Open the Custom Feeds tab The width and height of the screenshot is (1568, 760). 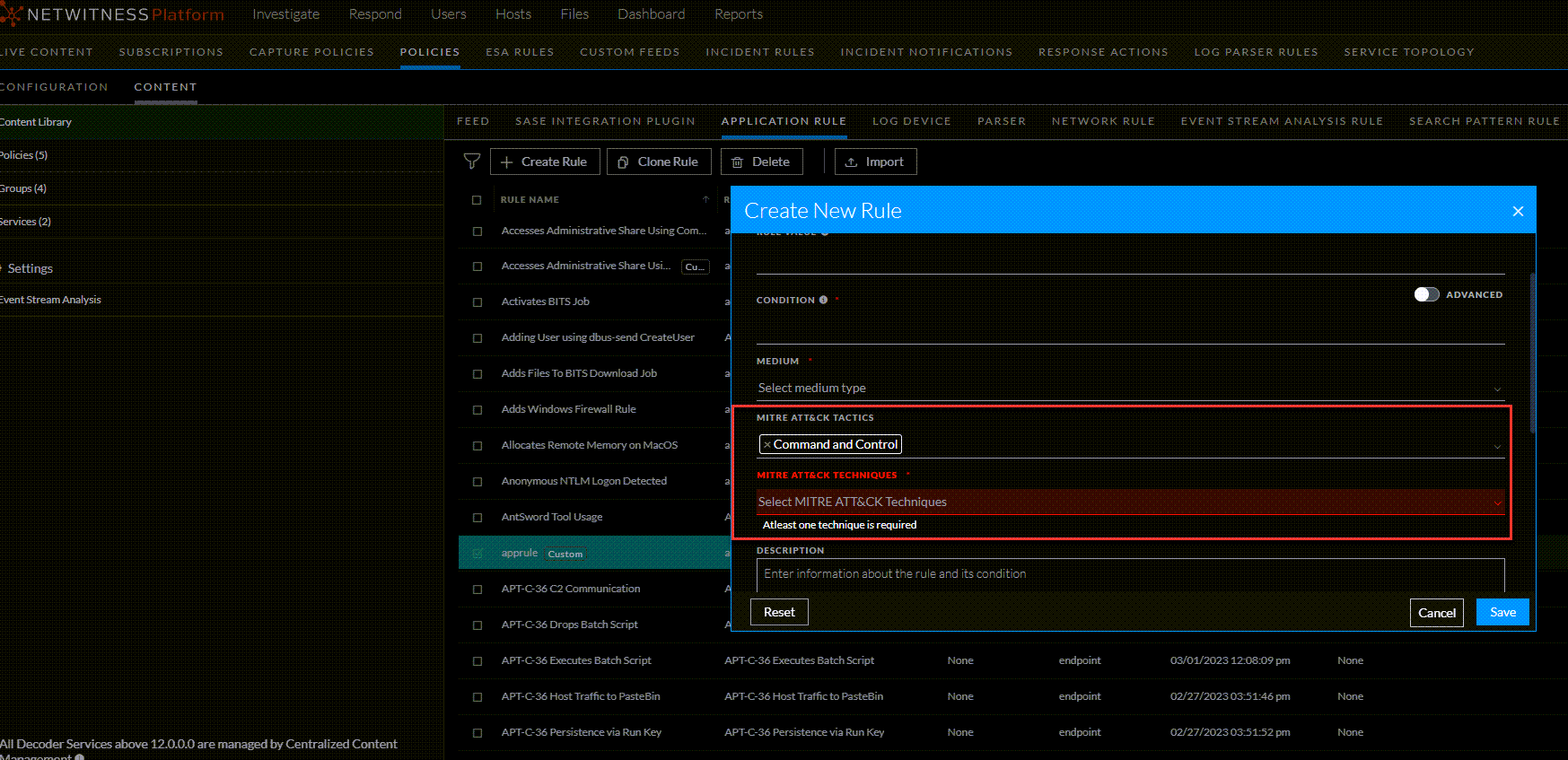click(x=630, y=52)
